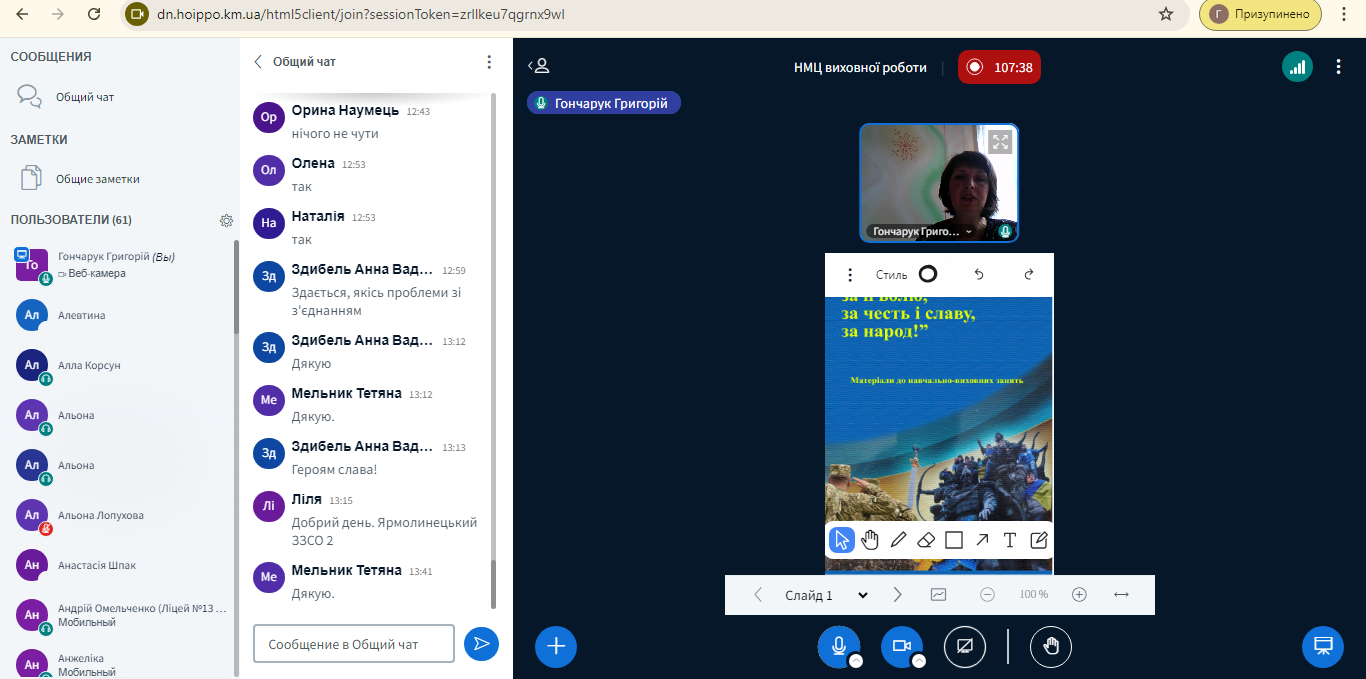Go to next slide arrow
Screen dimensions: 1366x679
(897, 595)
